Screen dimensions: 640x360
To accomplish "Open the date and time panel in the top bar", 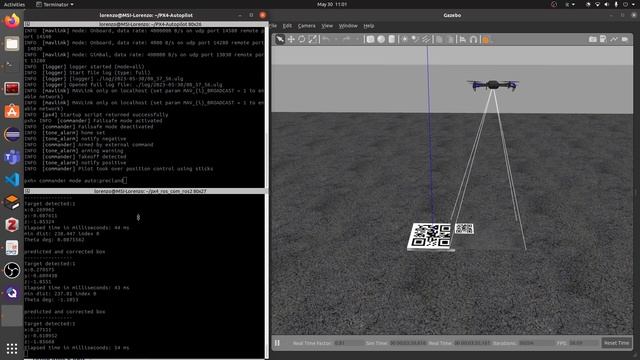I will pyautogui.click(x=332, y=4).
